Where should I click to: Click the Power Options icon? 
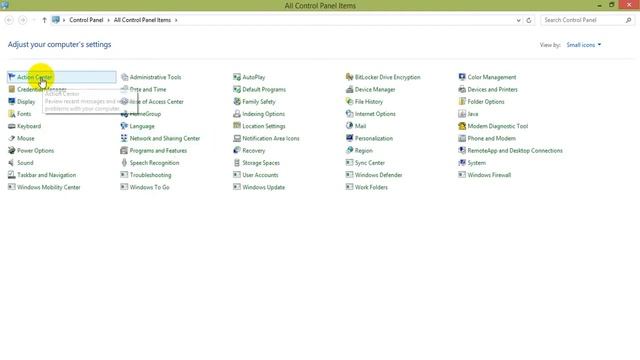[12, 151]
